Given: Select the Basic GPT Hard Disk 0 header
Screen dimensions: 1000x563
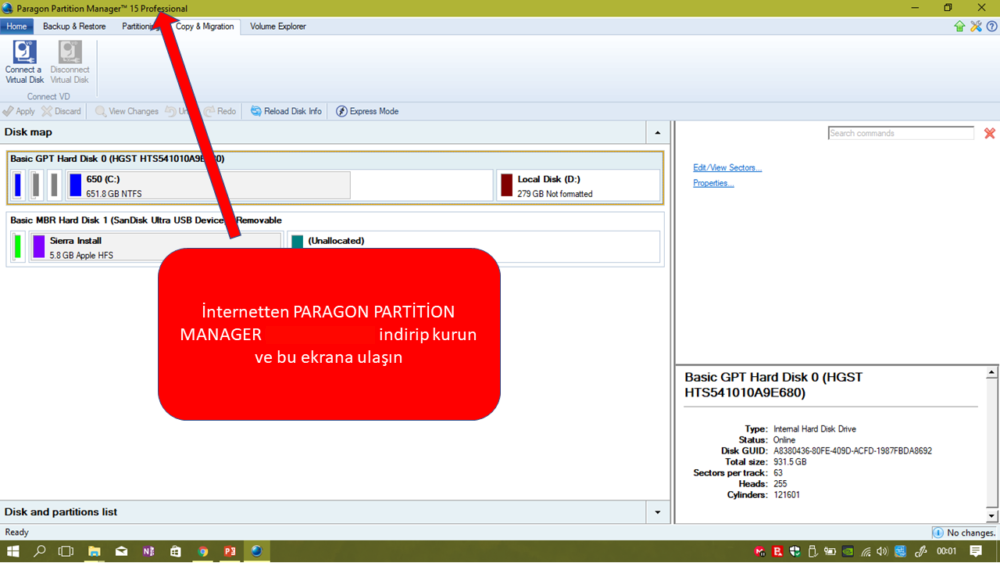Looking at the screenshot, I should click(x=117, y=159).
